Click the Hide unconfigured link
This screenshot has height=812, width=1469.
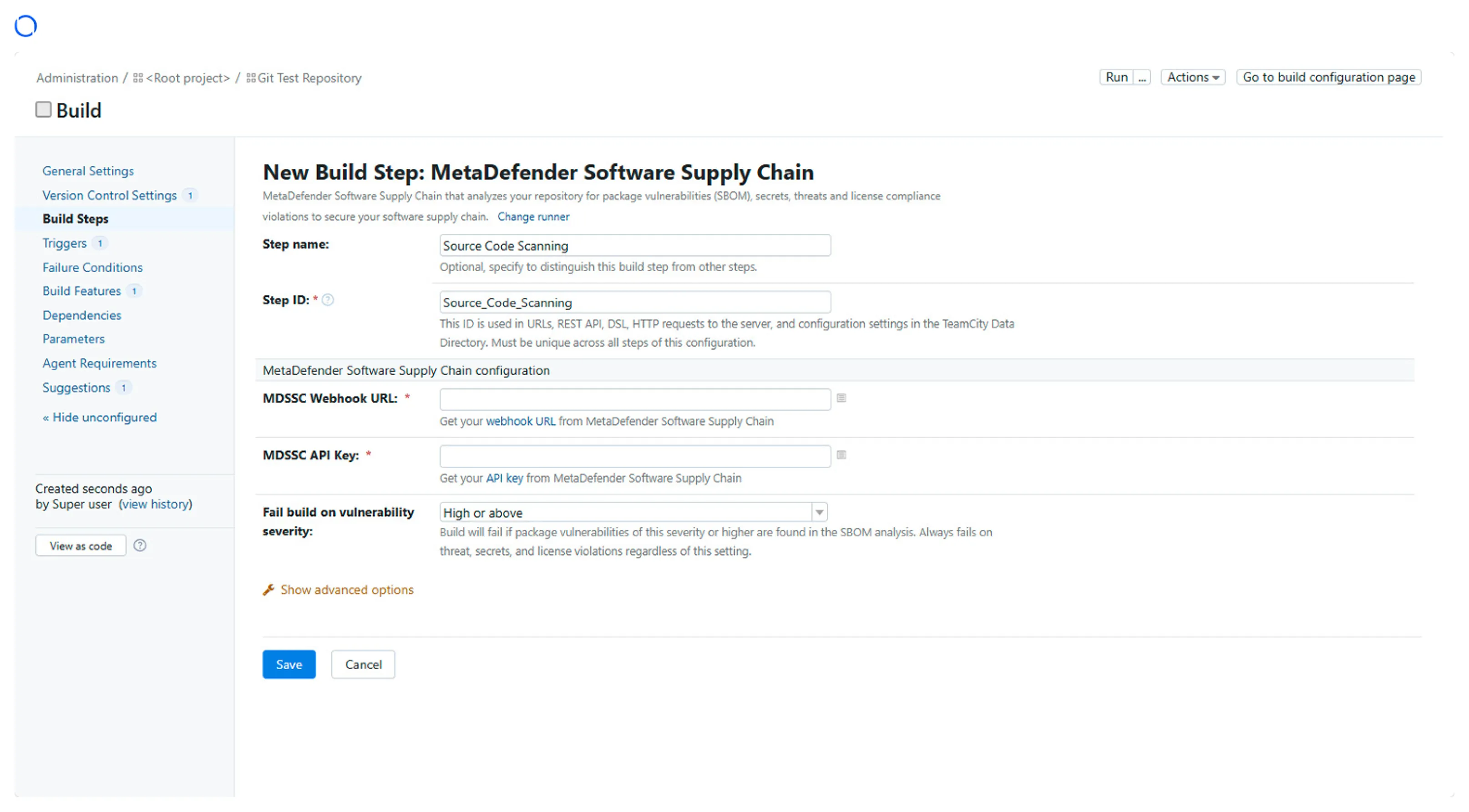(x=100, y=418)
